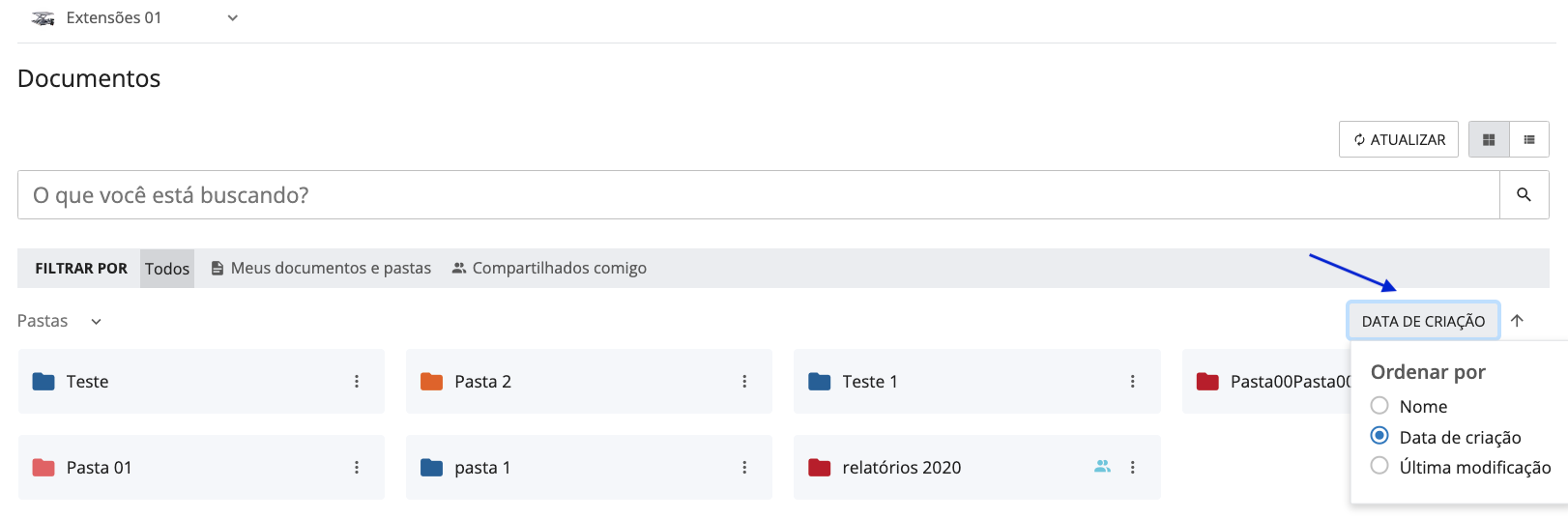Select Data de criação sort option
This screenshot has width=1568, height=519.
coord(1380,436)
